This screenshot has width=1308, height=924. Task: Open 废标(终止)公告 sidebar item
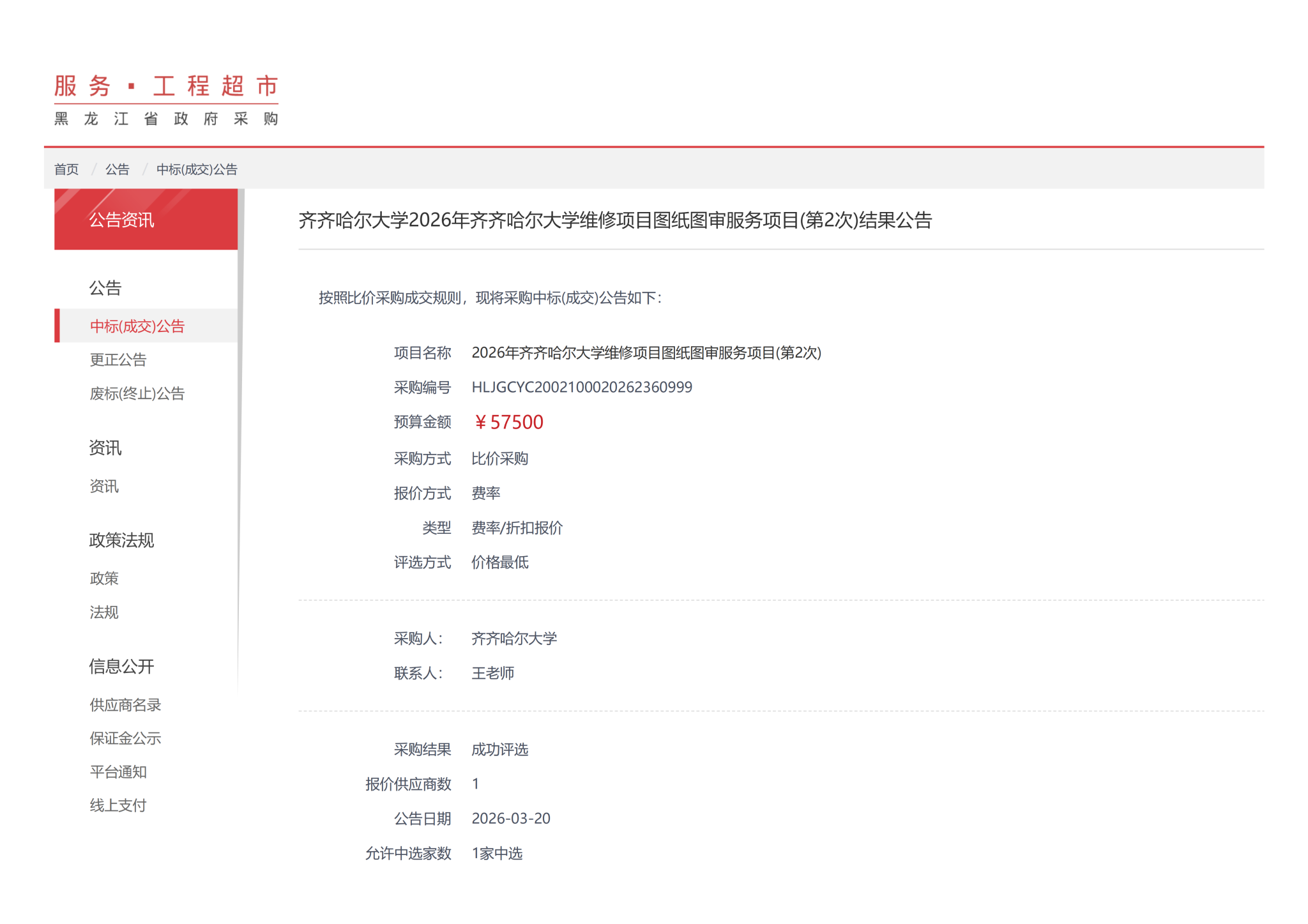137,394
